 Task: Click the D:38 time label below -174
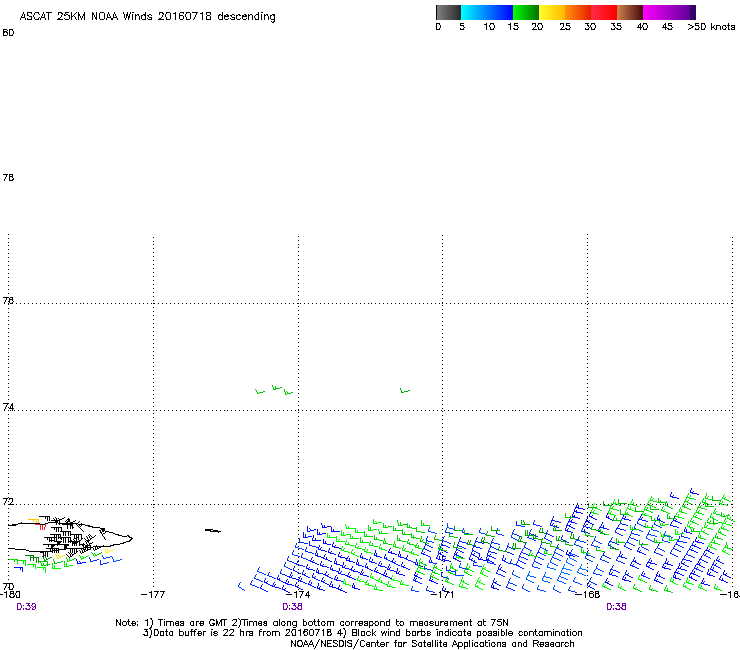pyautogui.click(x=293, y=607)
